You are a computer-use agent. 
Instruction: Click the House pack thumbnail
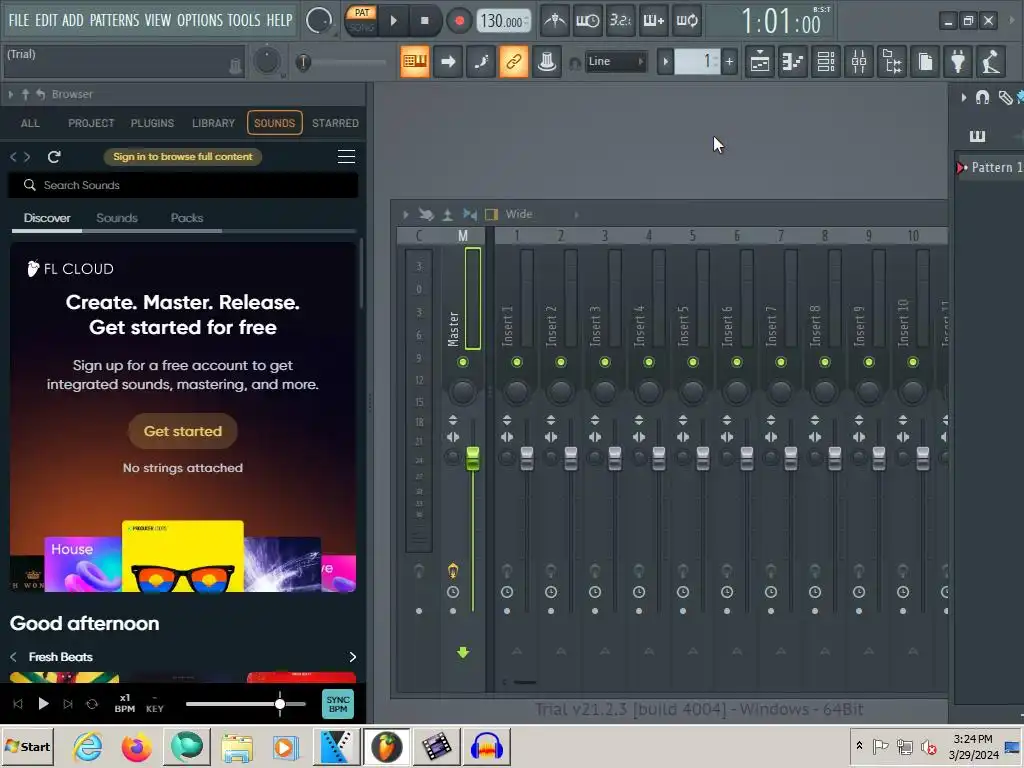pyautogui.click(x=82, y=564)
